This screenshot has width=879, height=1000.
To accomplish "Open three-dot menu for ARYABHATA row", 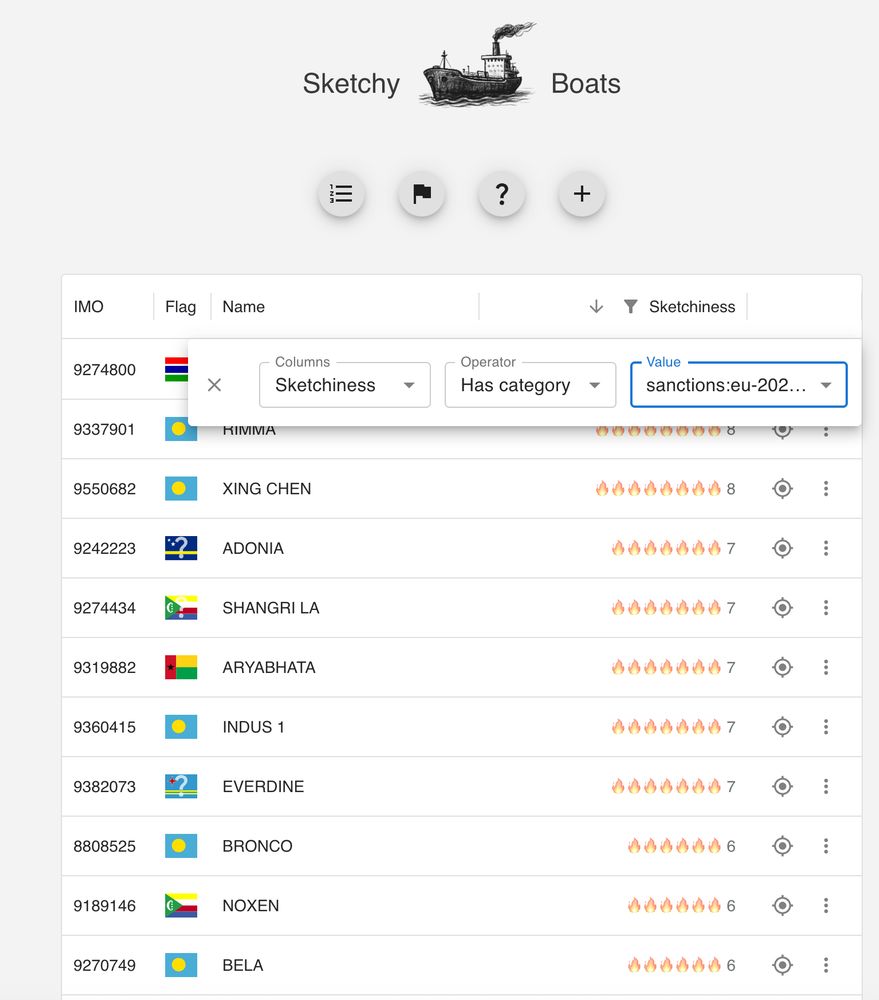I will (826, 667).
